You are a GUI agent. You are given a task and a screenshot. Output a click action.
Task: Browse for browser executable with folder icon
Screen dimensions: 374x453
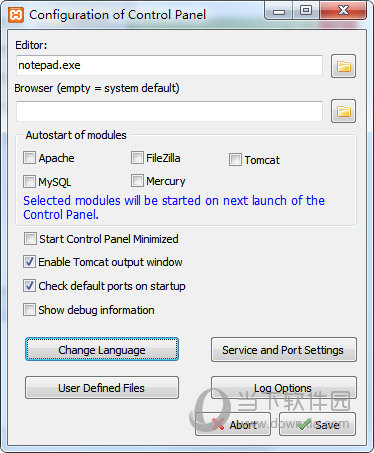point(343,111)
